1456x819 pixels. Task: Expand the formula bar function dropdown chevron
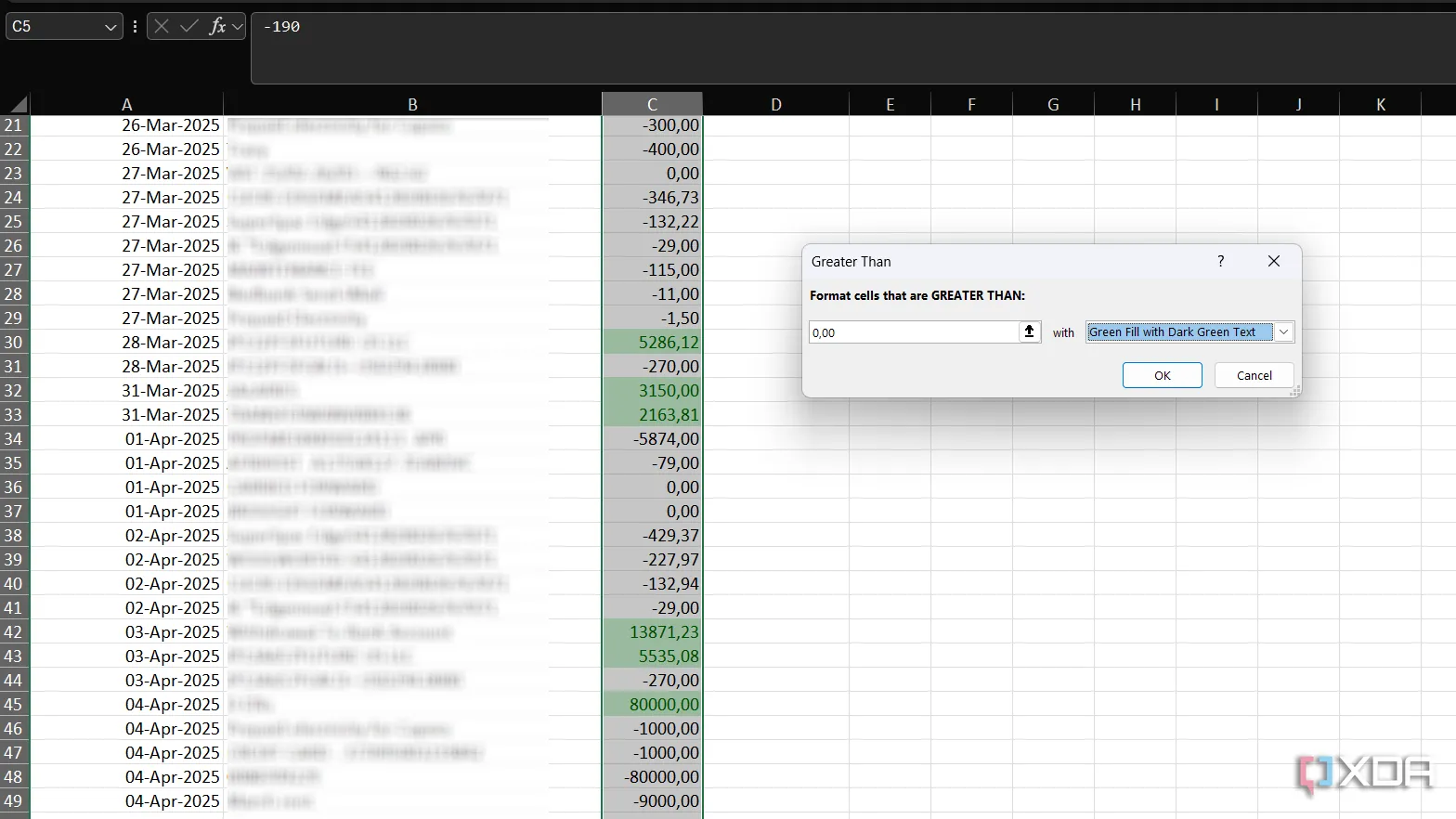click(238, 27)
